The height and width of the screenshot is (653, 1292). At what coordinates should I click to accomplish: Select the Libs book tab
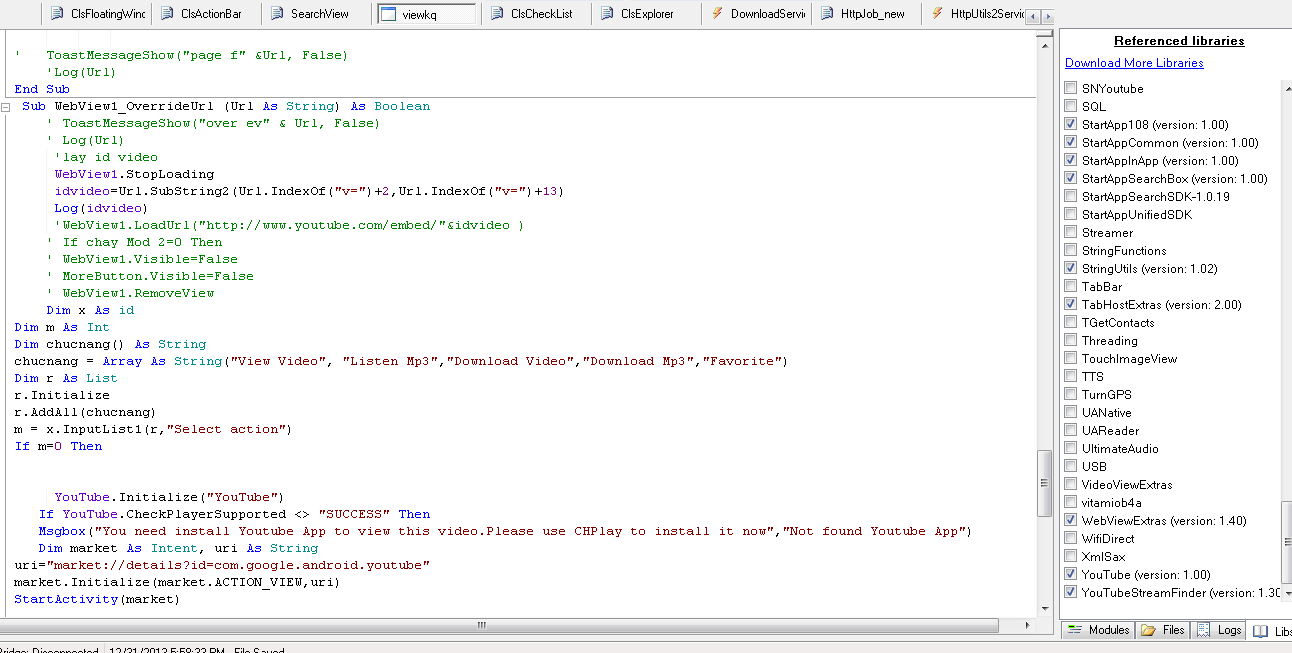tap(1271, 631)
